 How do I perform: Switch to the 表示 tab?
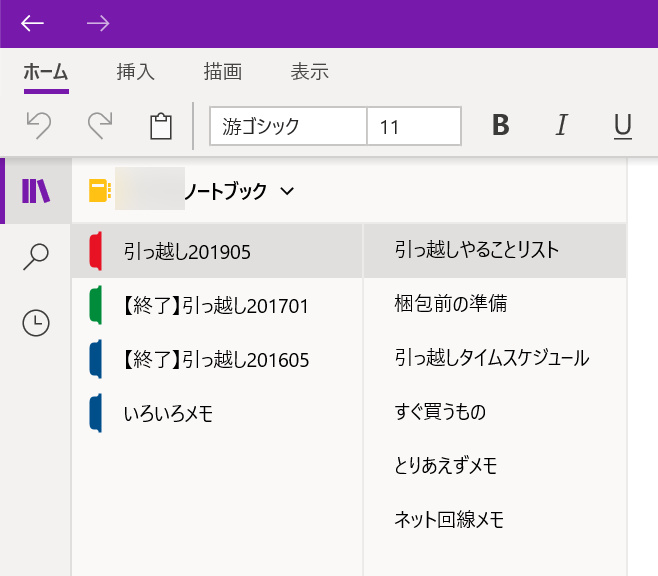tap(310, 72)
